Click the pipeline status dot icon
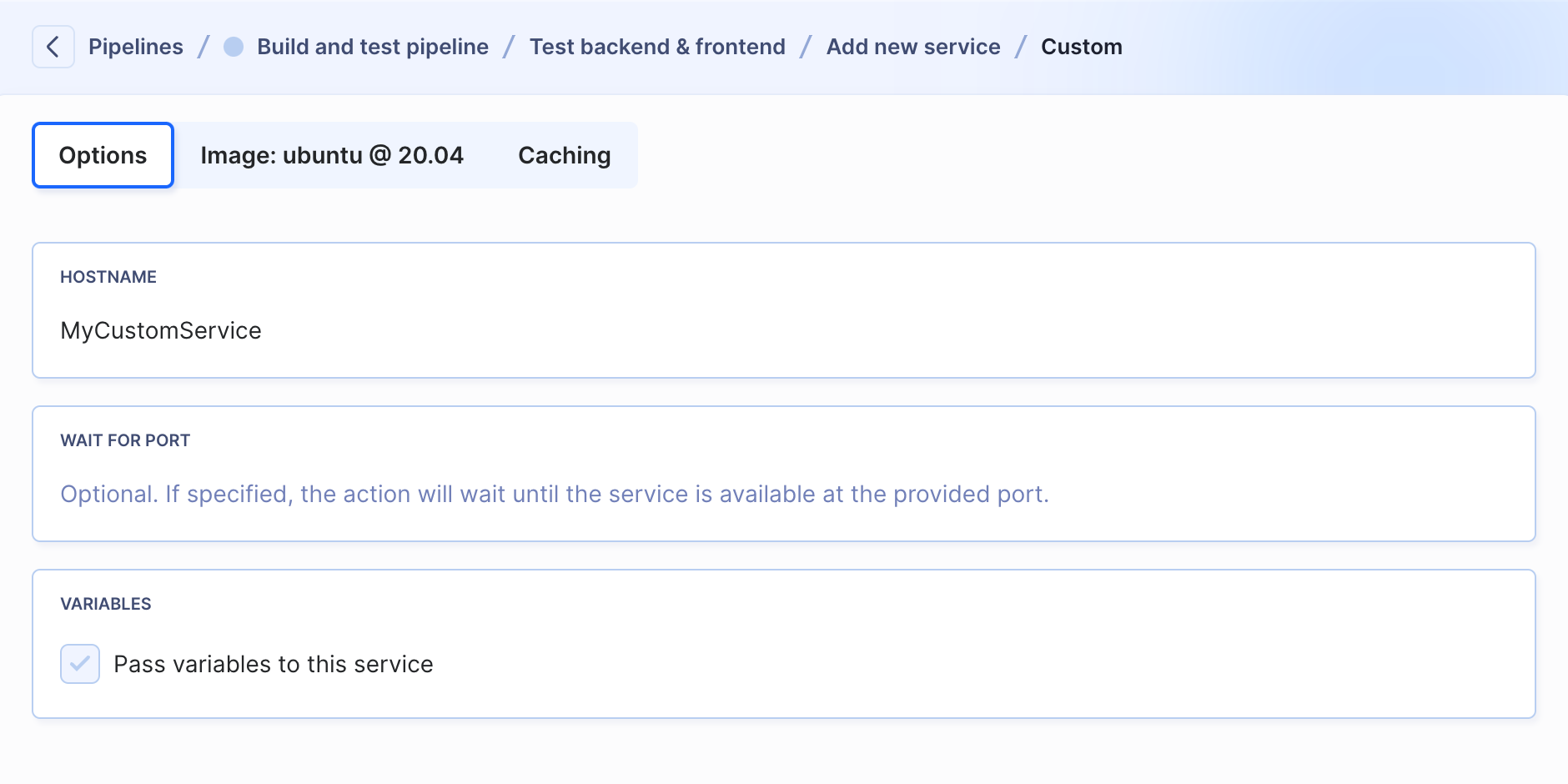Viewport: 1568px width, 784px height. [x=234, y=47]
